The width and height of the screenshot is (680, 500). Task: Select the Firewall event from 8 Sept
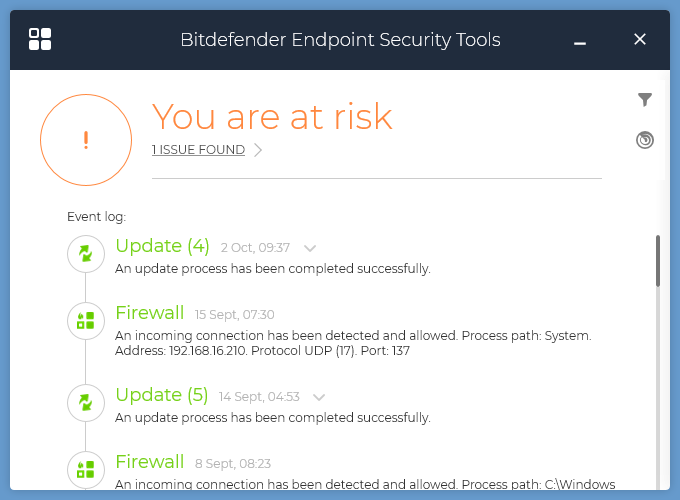click(x=150, y=461)
